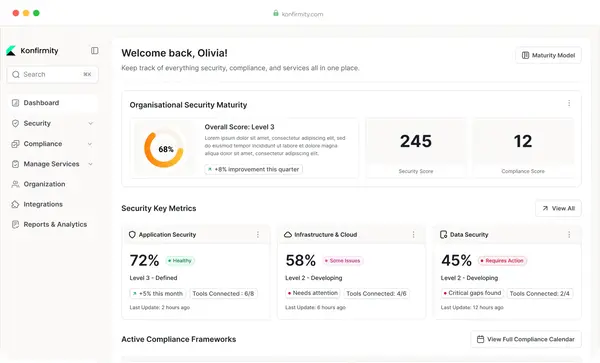Image resolution: width=600 pixels, height=363 pixels.
Task: Click Tools Connected: 6/8 tag
Action: point(223,293)
